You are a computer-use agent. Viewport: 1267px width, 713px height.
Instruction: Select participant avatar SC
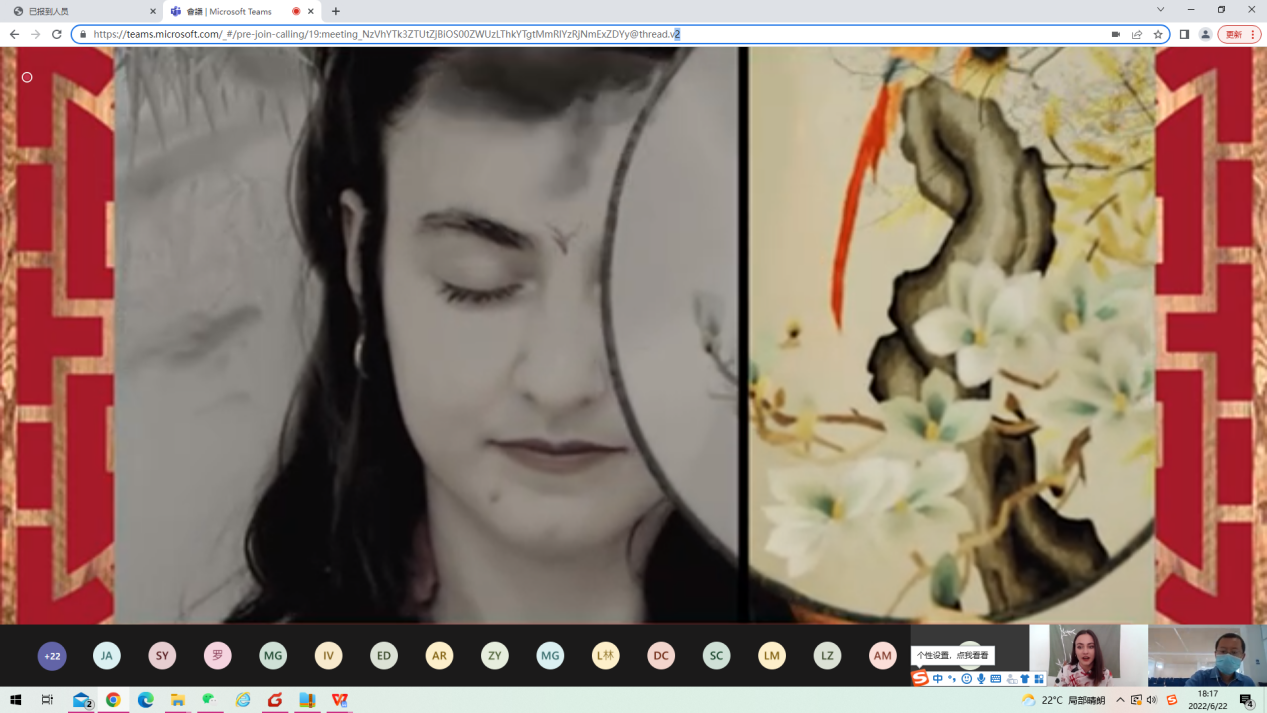(x=716, y=656)
